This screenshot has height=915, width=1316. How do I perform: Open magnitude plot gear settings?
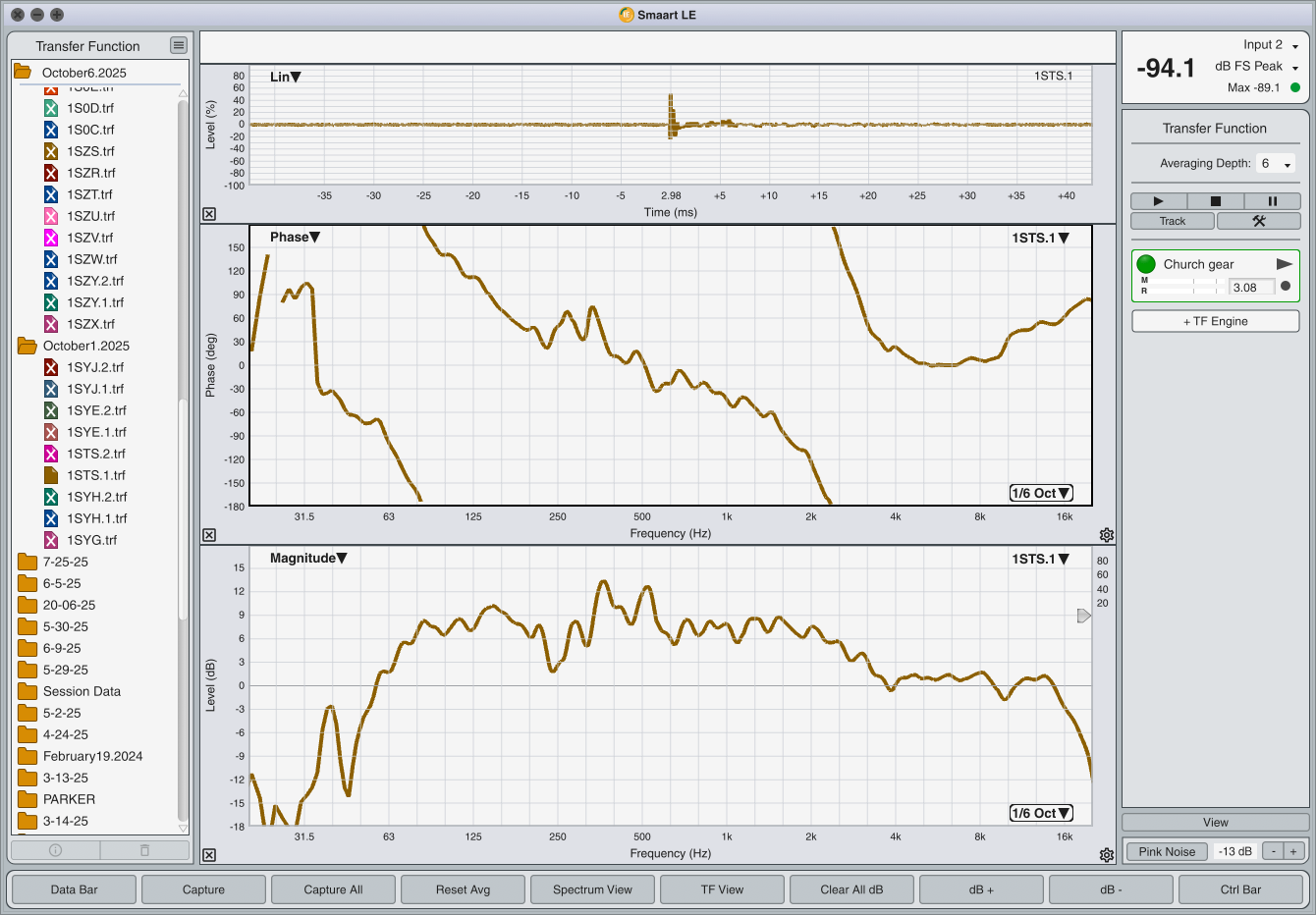coord(1107,855)
